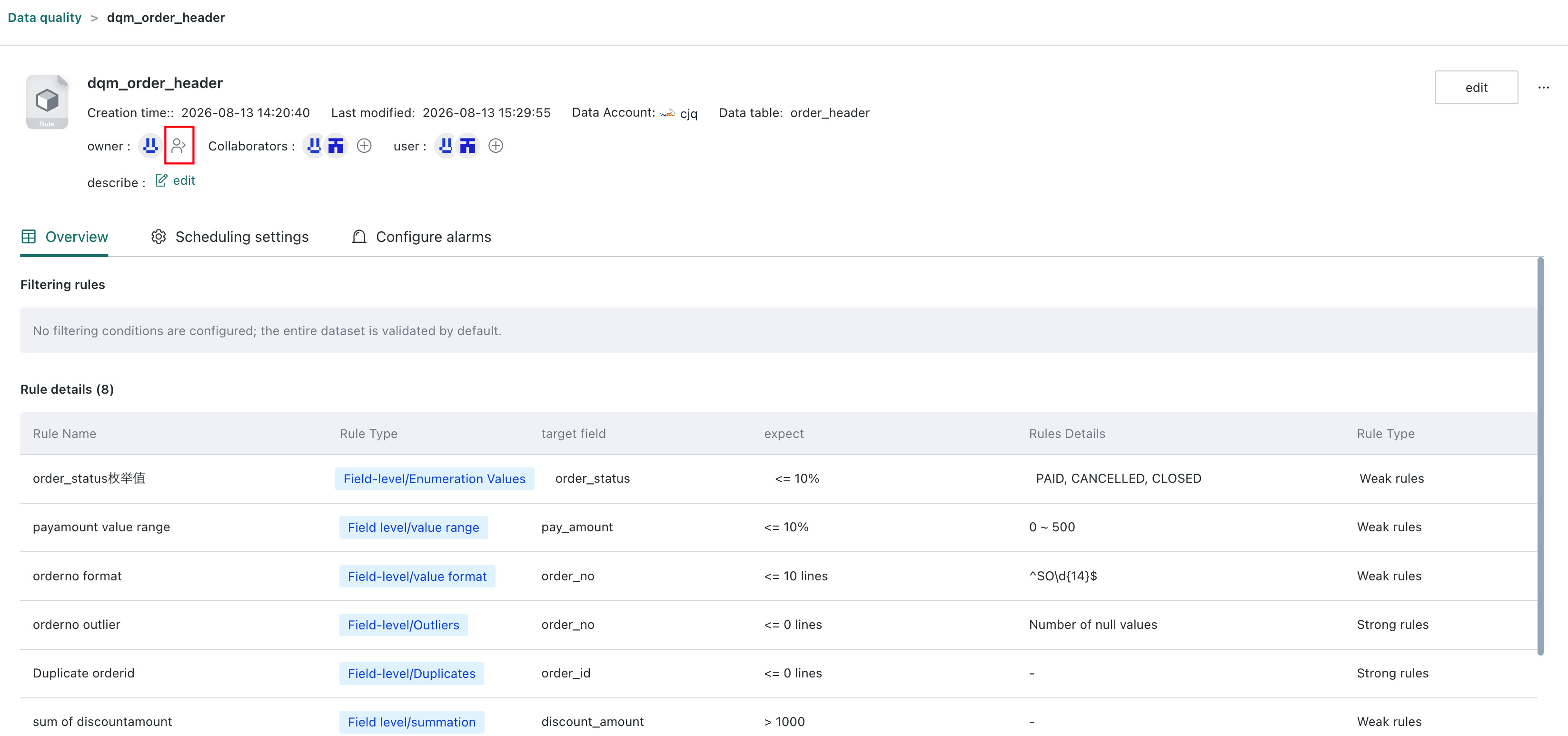This screenshot has height=736, width=1568.
Task: Click the 0 ~ 500 details cell
Action: (1052, 527)
